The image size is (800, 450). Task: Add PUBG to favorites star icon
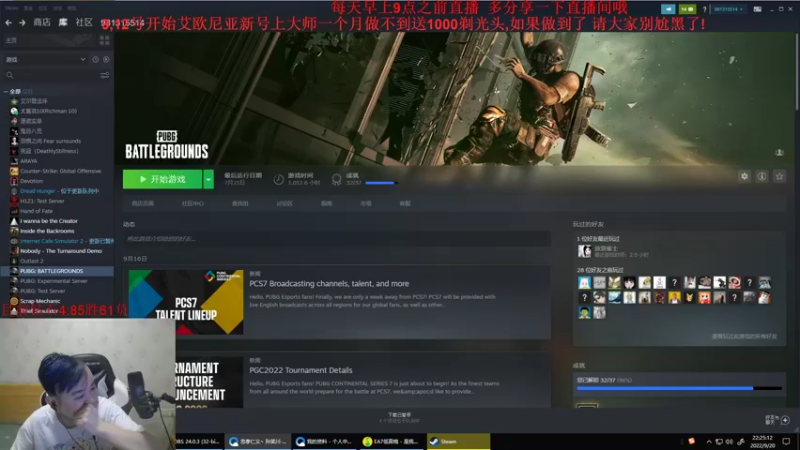(779, 177)
